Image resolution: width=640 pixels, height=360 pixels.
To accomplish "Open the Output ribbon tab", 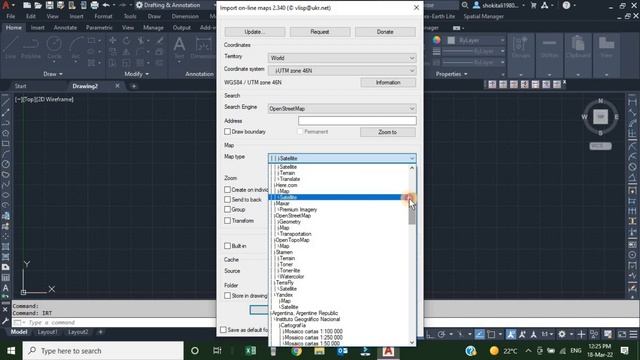I will [182, 28].
